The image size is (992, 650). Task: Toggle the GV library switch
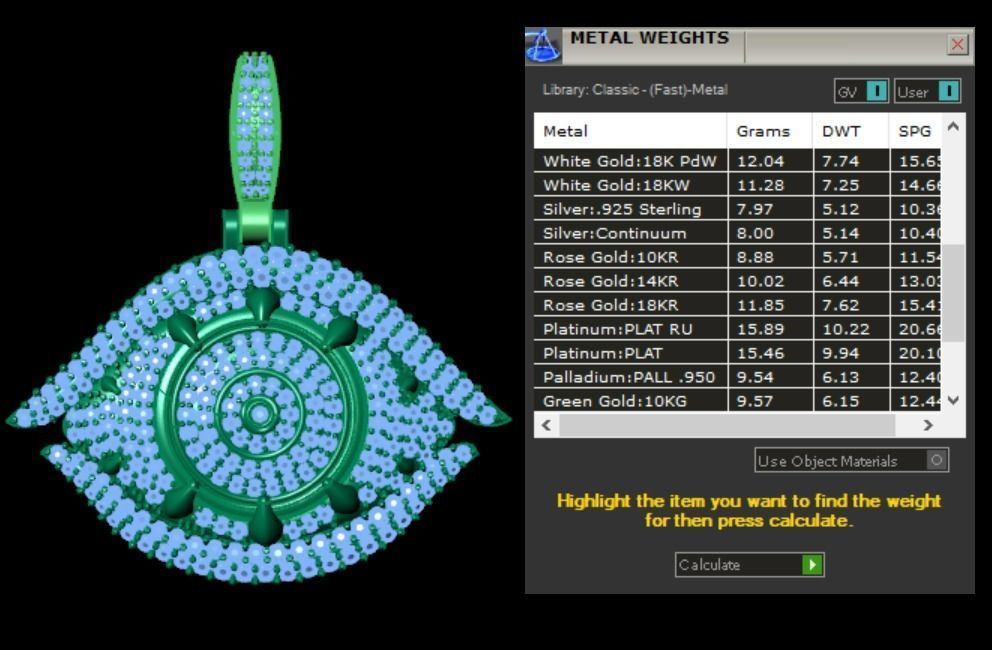coord(861,92)
